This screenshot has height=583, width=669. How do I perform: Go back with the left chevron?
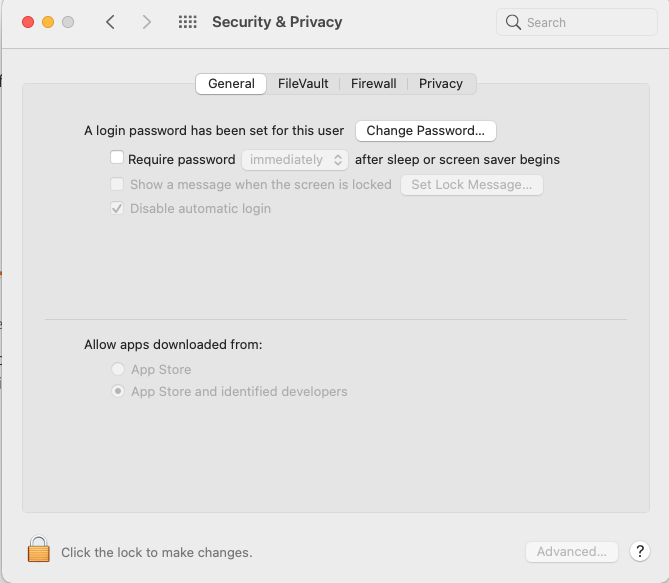pyautogui.click(x=110, y=22)
